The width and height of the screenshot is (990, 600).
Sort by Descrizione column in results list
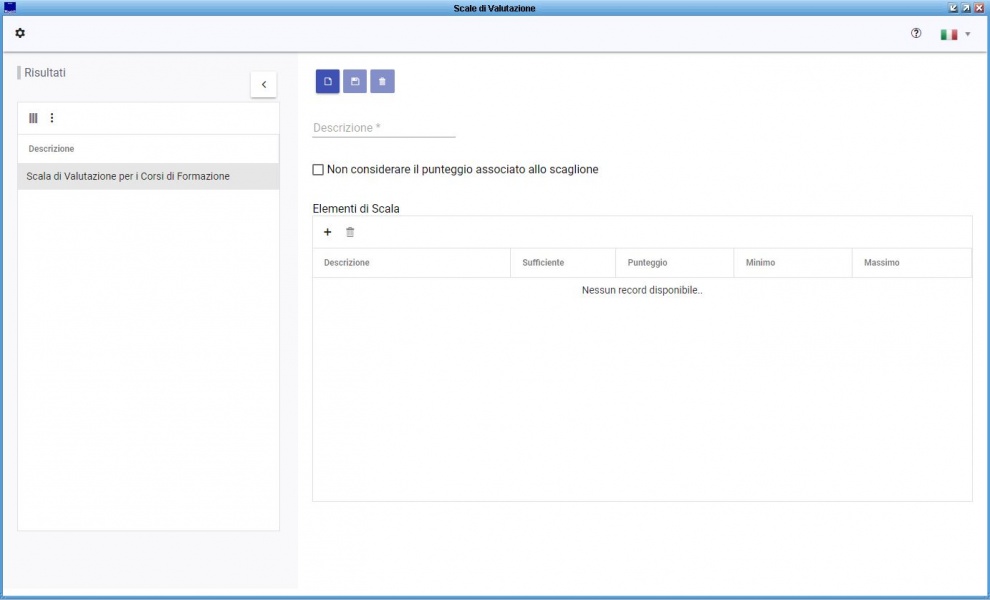coord(52,149)
